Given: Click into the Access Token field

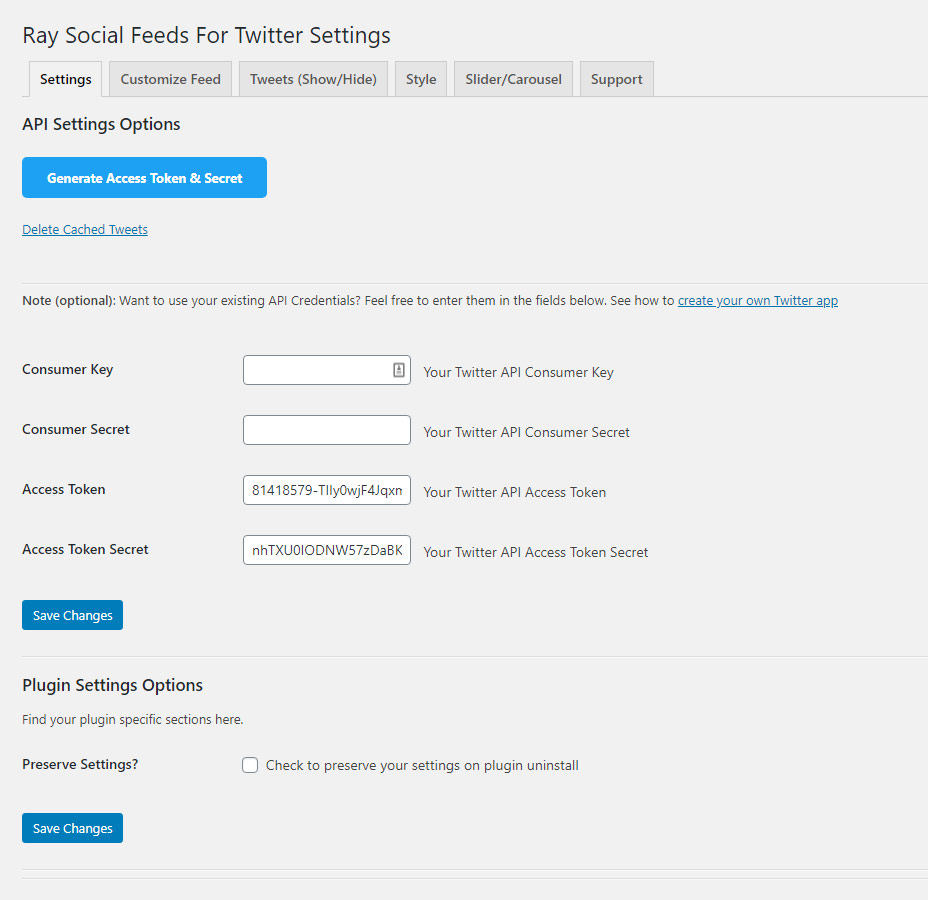Looking at the screenshot, I should [x=327, y=490].
